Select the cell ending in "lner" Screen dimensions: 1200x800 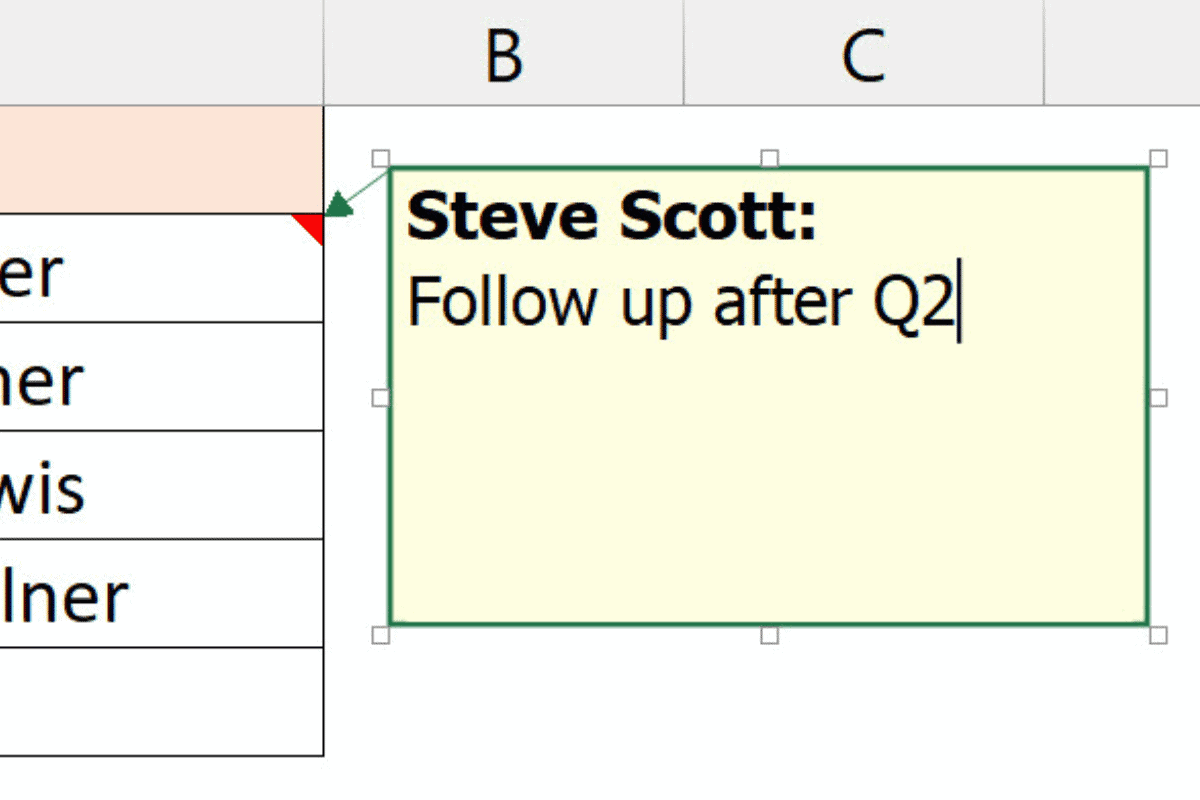click(160, 593)
